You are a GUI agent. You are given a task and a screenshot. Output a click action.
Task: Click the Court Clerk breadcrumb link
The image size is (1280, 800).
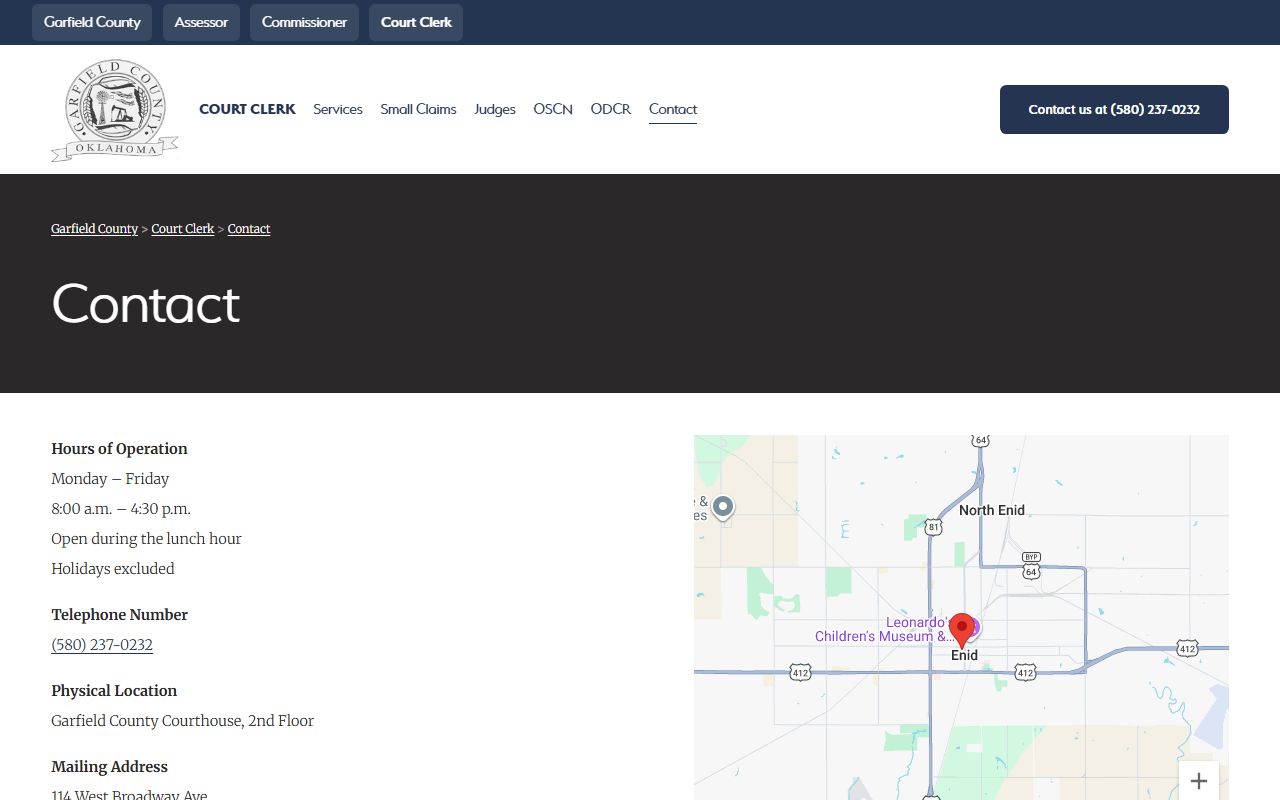pyautogui.click(x=183, y=229)
